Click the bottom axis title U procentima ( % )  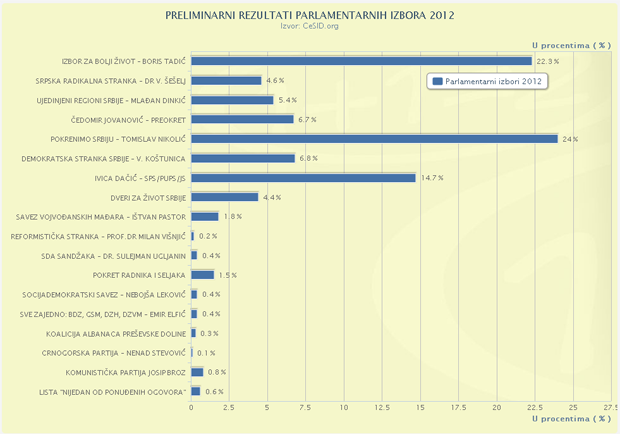[571, 419]
